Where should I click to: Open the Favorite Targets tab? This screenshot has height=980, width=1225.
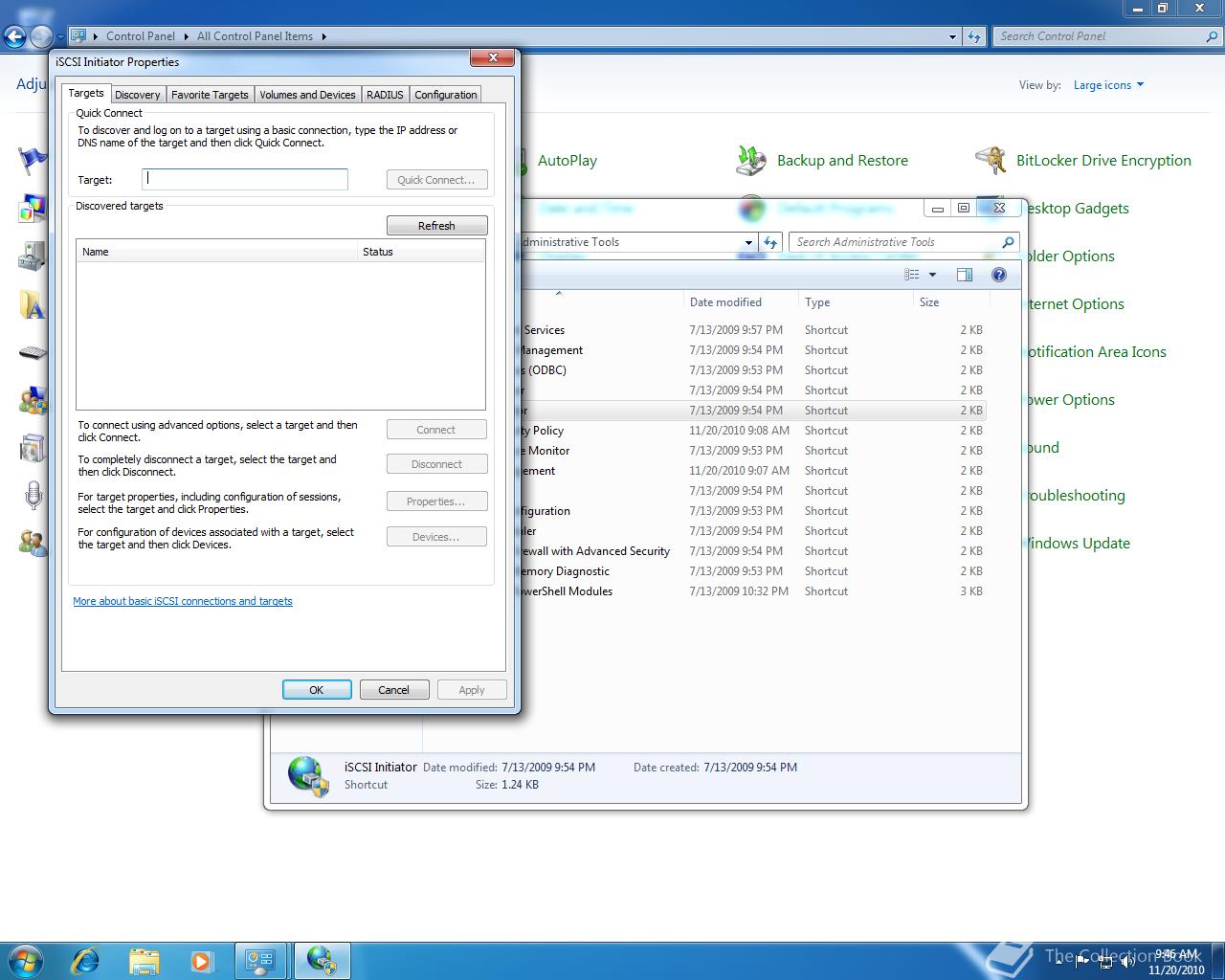coord(210,95)
